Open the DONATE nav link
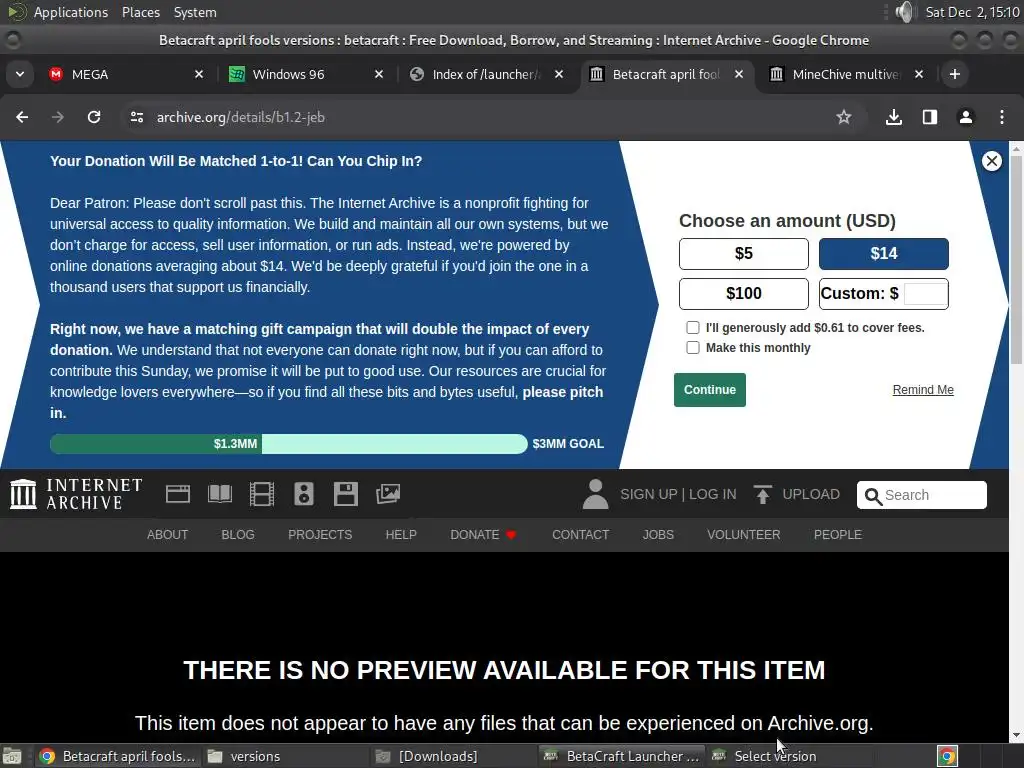Image resolution: width=1024 pixels, height=768 pixels. point(483,535)
